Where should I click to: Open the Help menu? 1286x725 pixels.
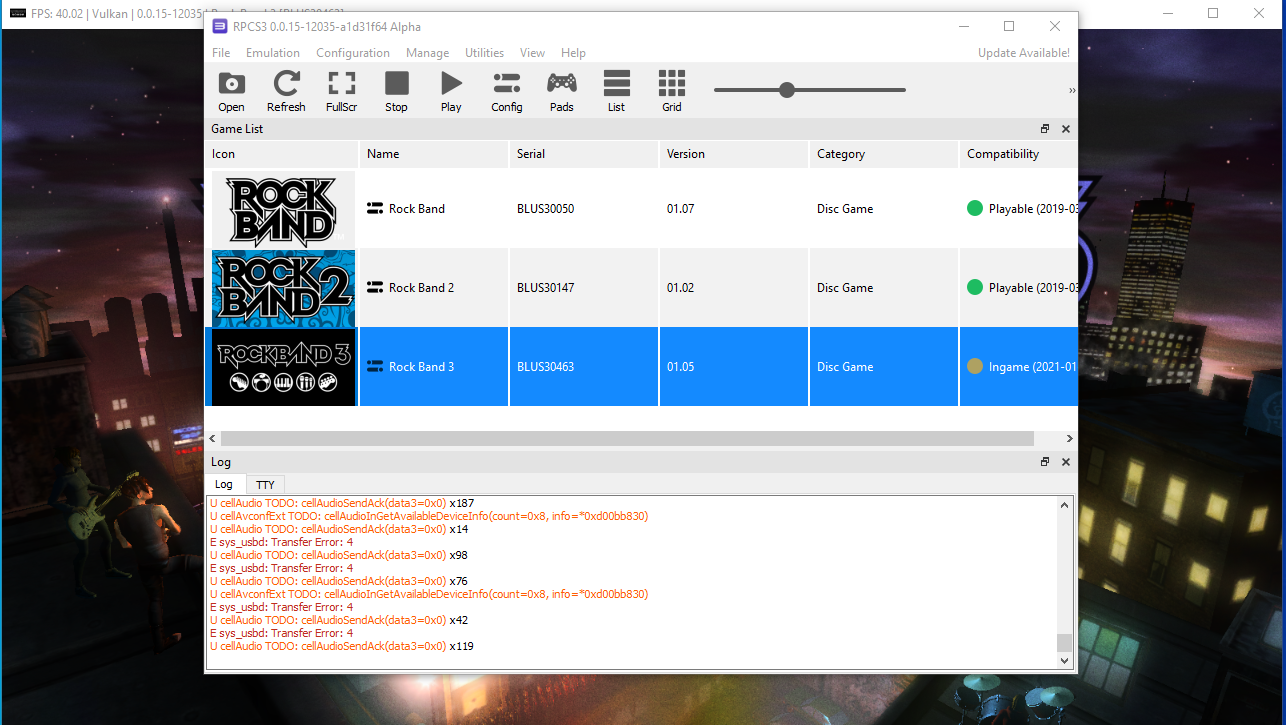[573, 53]
